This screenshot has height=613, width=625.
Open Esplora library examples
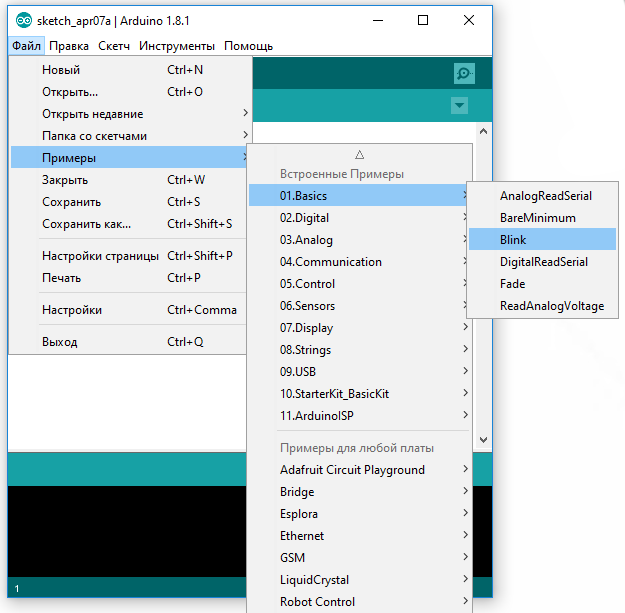coord(359,513)
